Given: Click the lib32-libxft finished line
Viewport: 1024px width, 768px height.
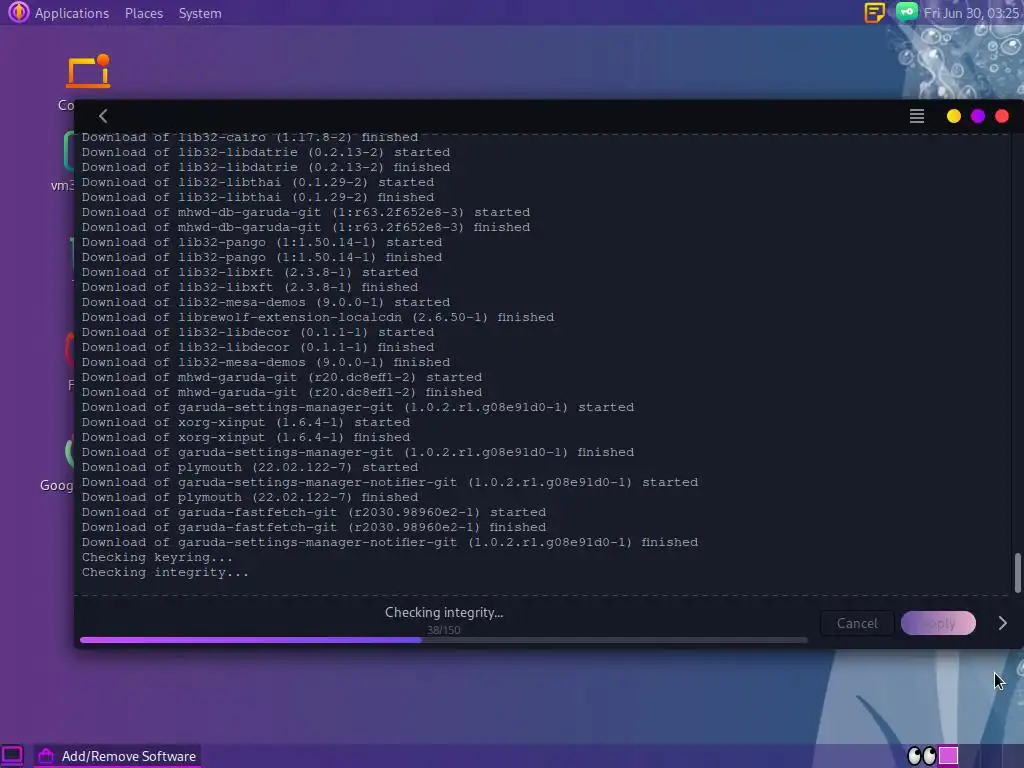Looking at the screenshot, I should [x=250, y=287].
